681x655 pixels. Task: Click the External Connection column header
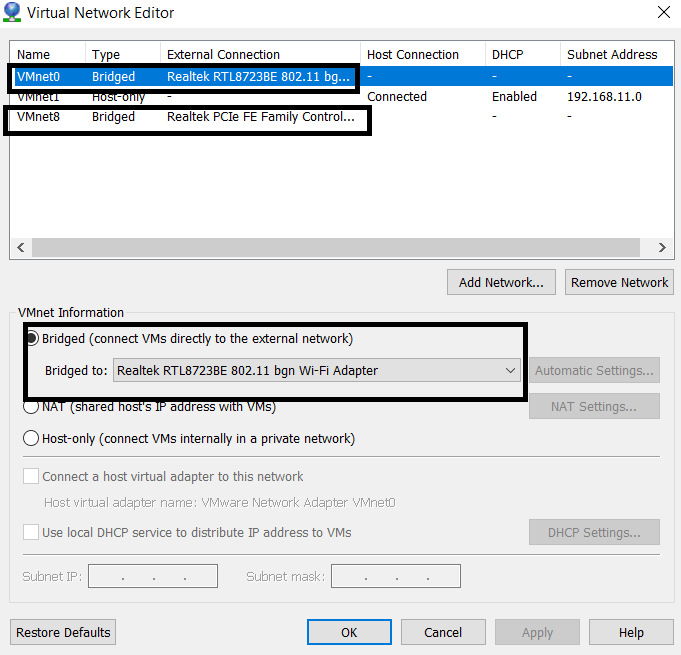(261, 54)
